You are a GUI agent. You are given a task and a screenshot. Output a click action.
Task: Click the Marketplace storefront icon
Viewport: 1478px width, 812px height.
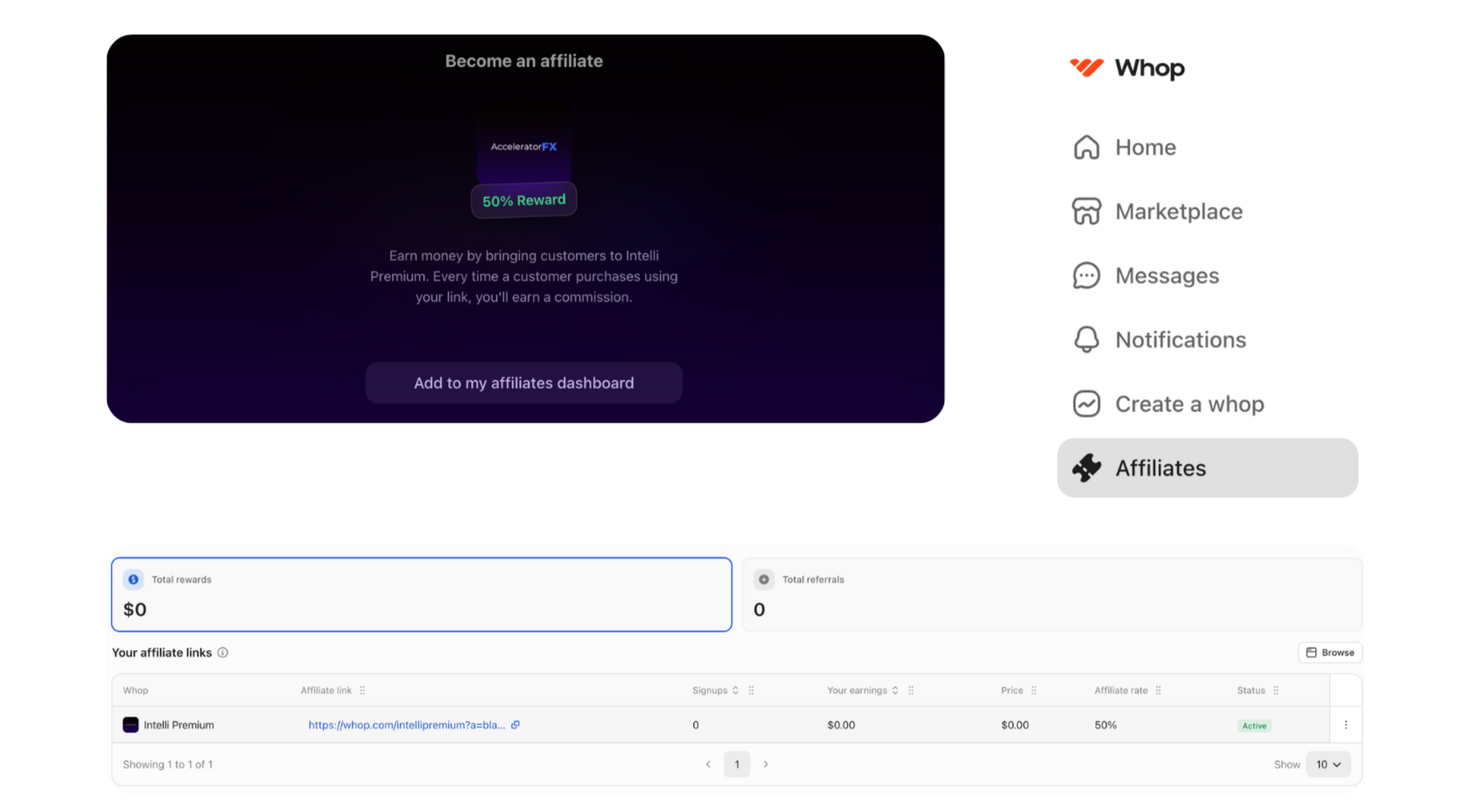(1086, 212)
